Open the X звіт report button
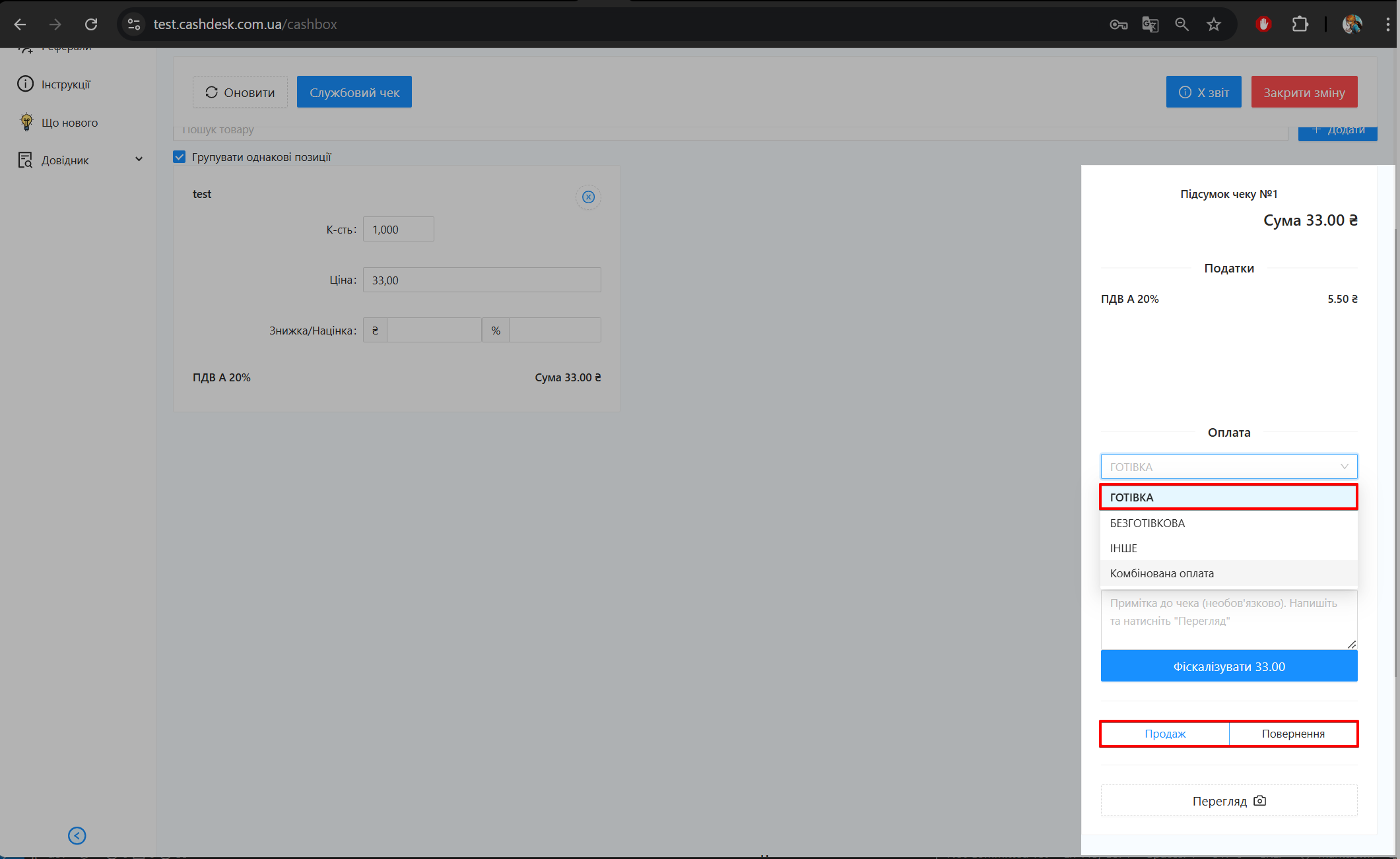This screenshot has width=1400, height=859. point(1203,92)
